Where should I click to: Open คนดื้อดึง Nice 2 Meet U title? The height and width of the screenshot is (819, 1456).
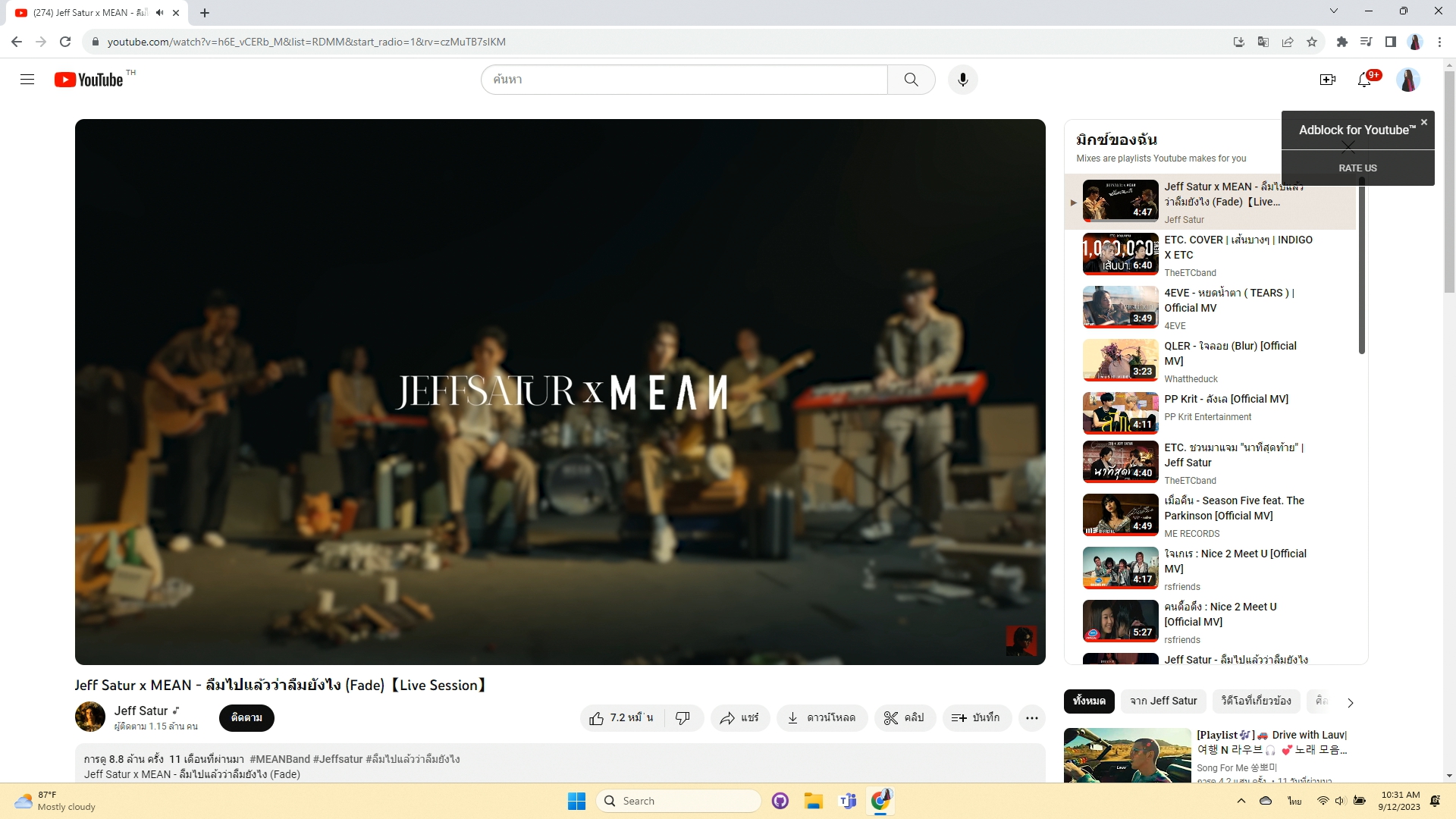1220,614
